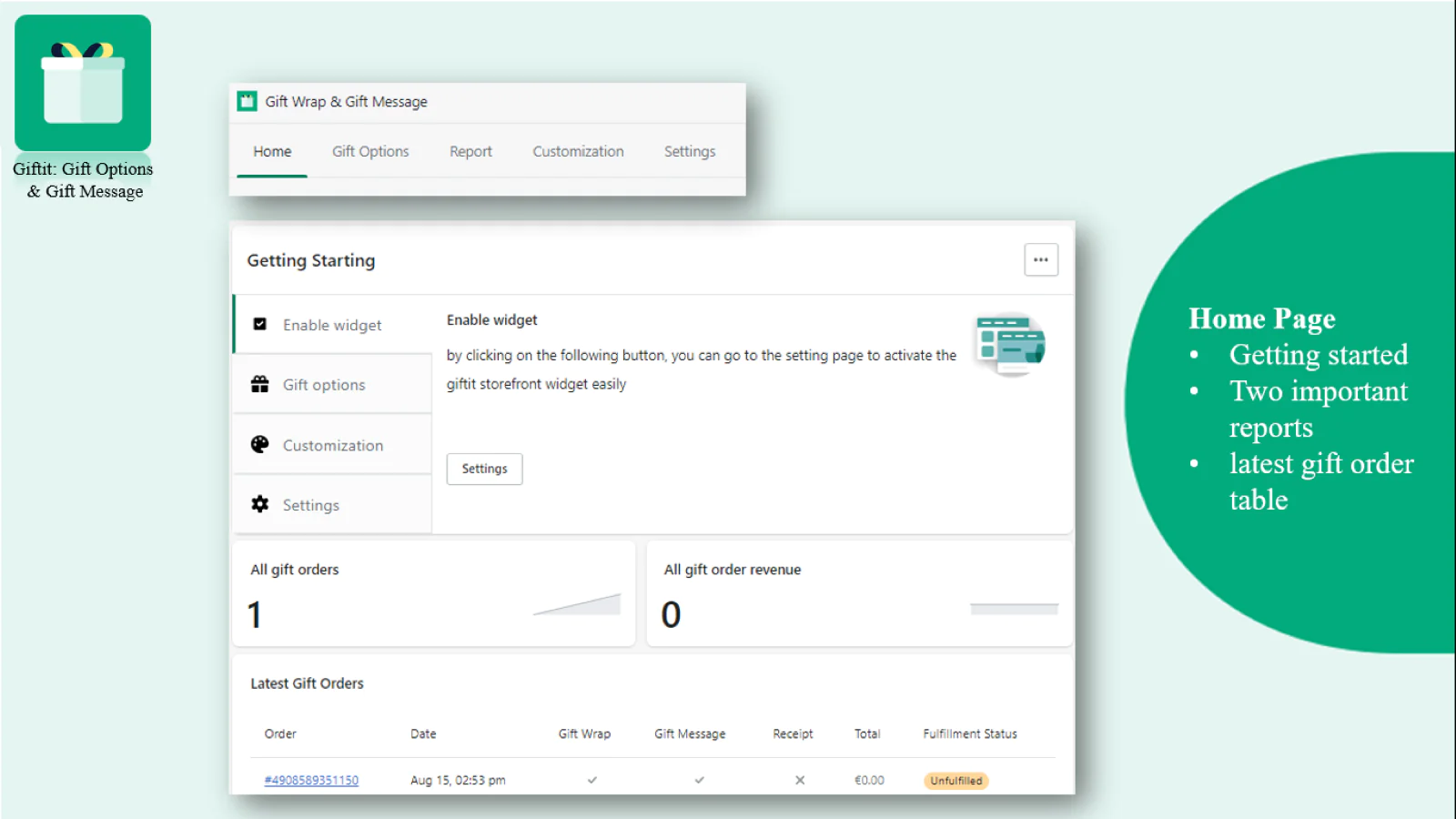Click the widget illustration in Enable widget panel

1010,344
